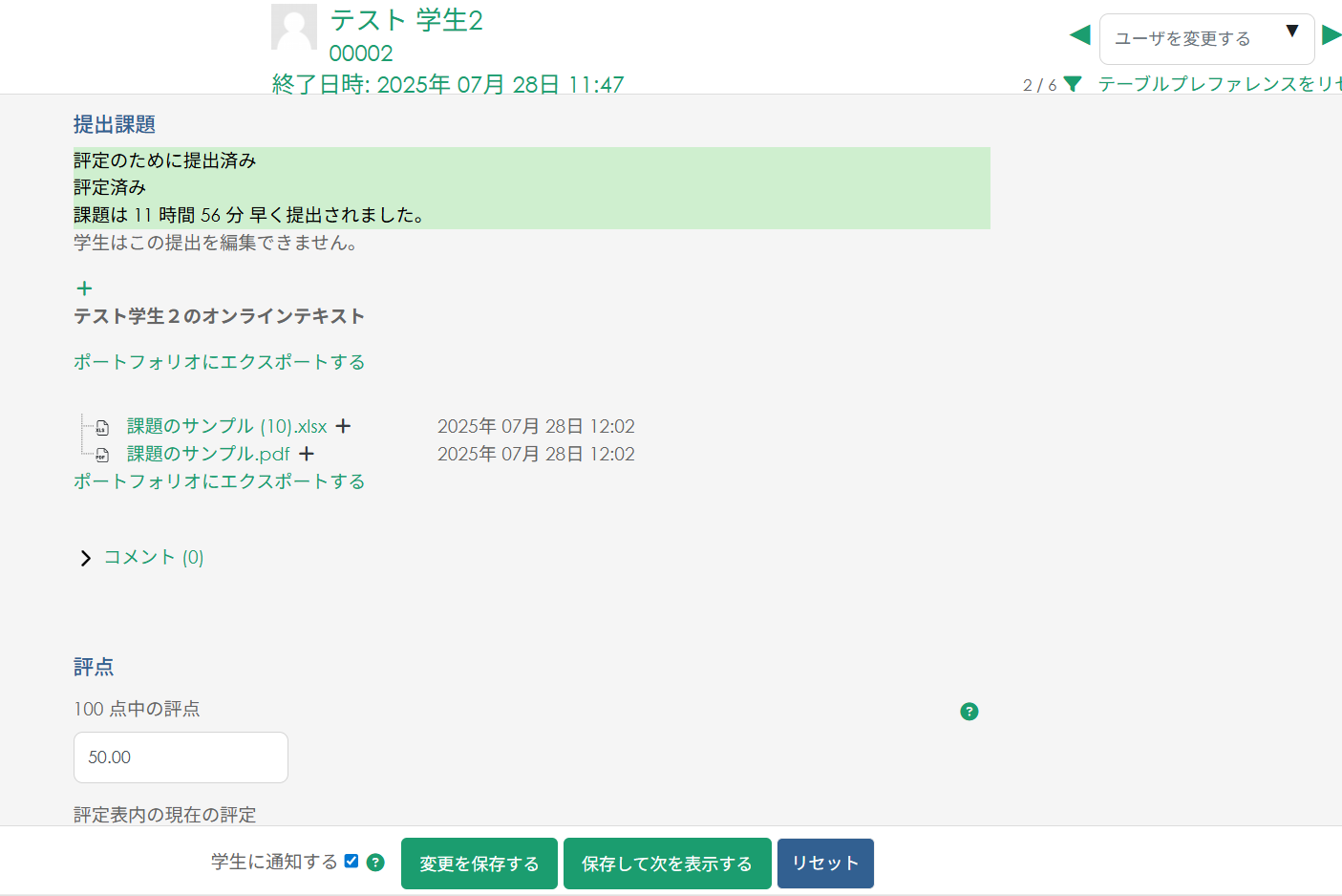Uncheck the 学生に通知する checkbox
This screenshot has width=1342, height=896.
[351, 860]
